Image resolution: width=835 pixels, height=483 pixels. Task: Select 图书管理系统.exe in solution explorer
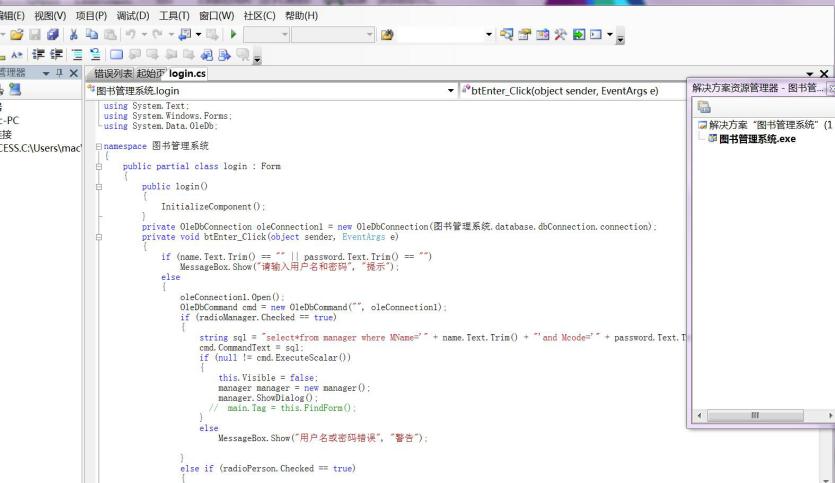click(758, 139)
